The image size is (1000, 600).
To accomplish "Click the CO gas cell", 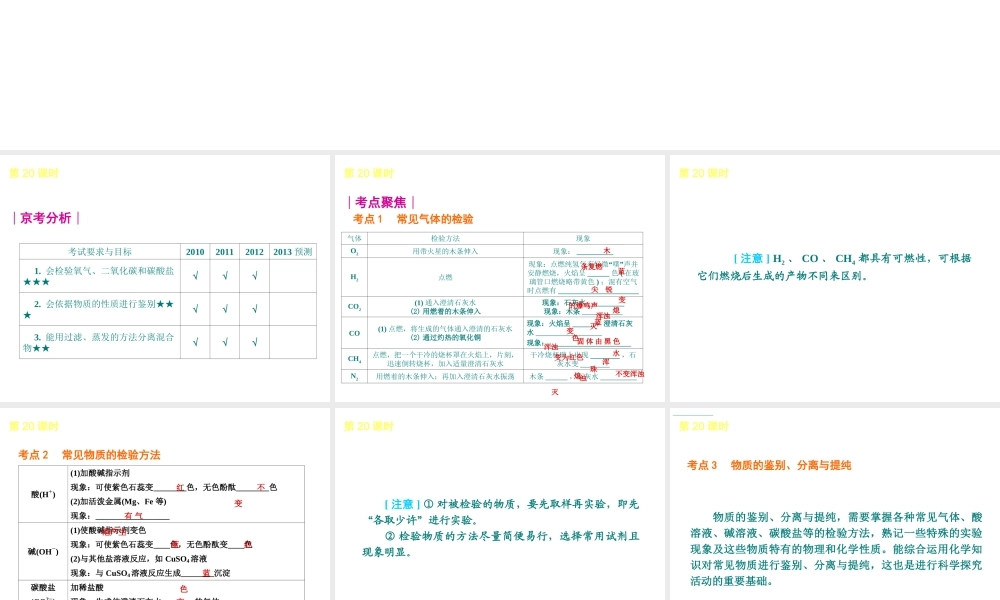I will (355, 333).
